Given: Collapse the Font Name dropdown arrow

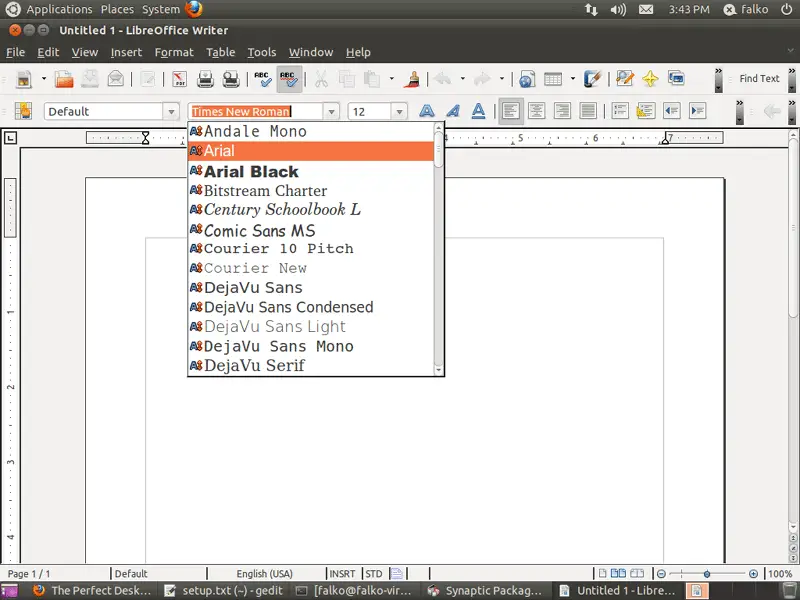Looking at the screenshot, I should pyautogui.click(x=332, y=111).
